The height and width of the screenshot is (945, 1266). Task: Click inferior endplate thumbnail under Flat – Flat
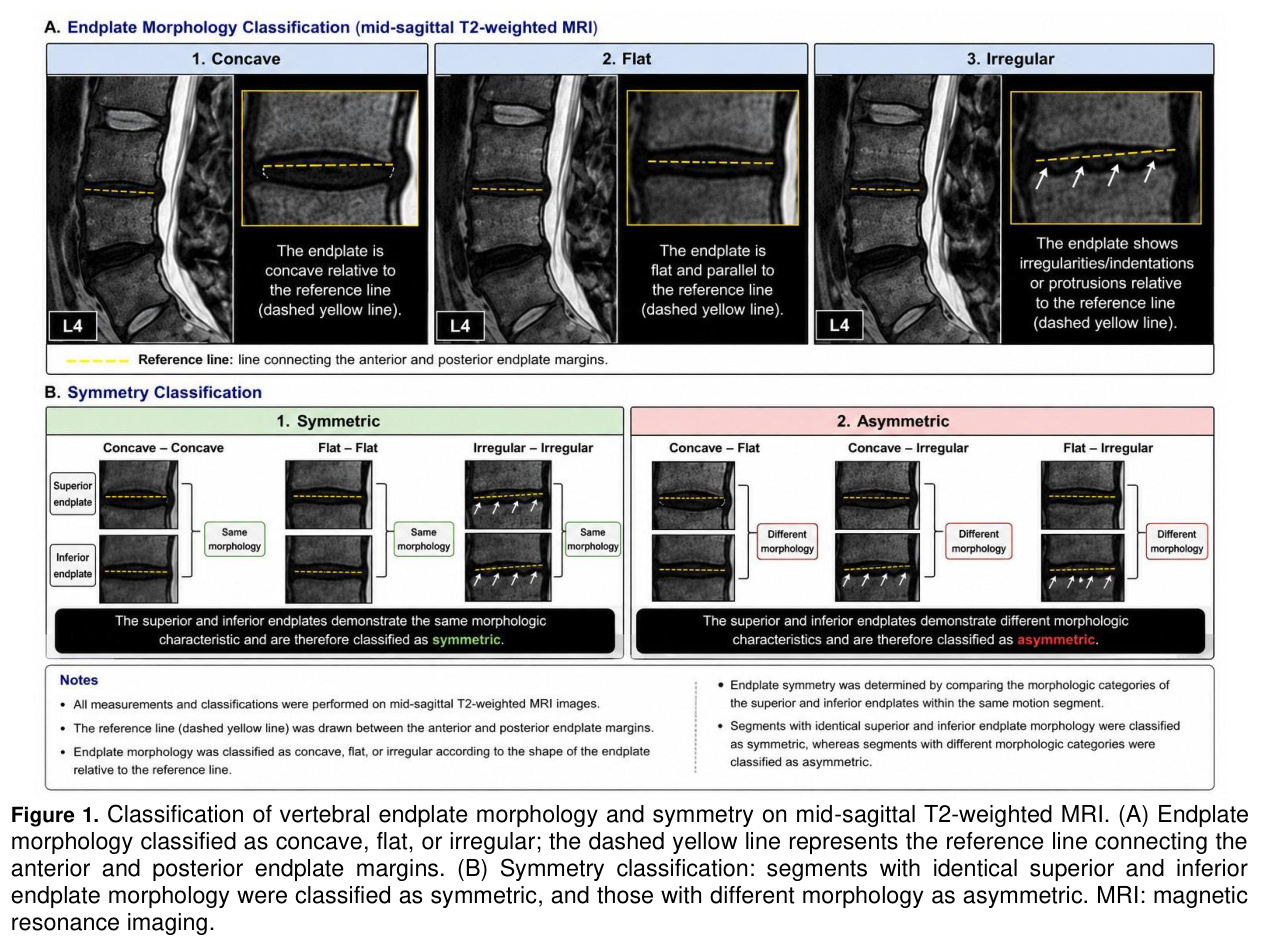[329, 568]
